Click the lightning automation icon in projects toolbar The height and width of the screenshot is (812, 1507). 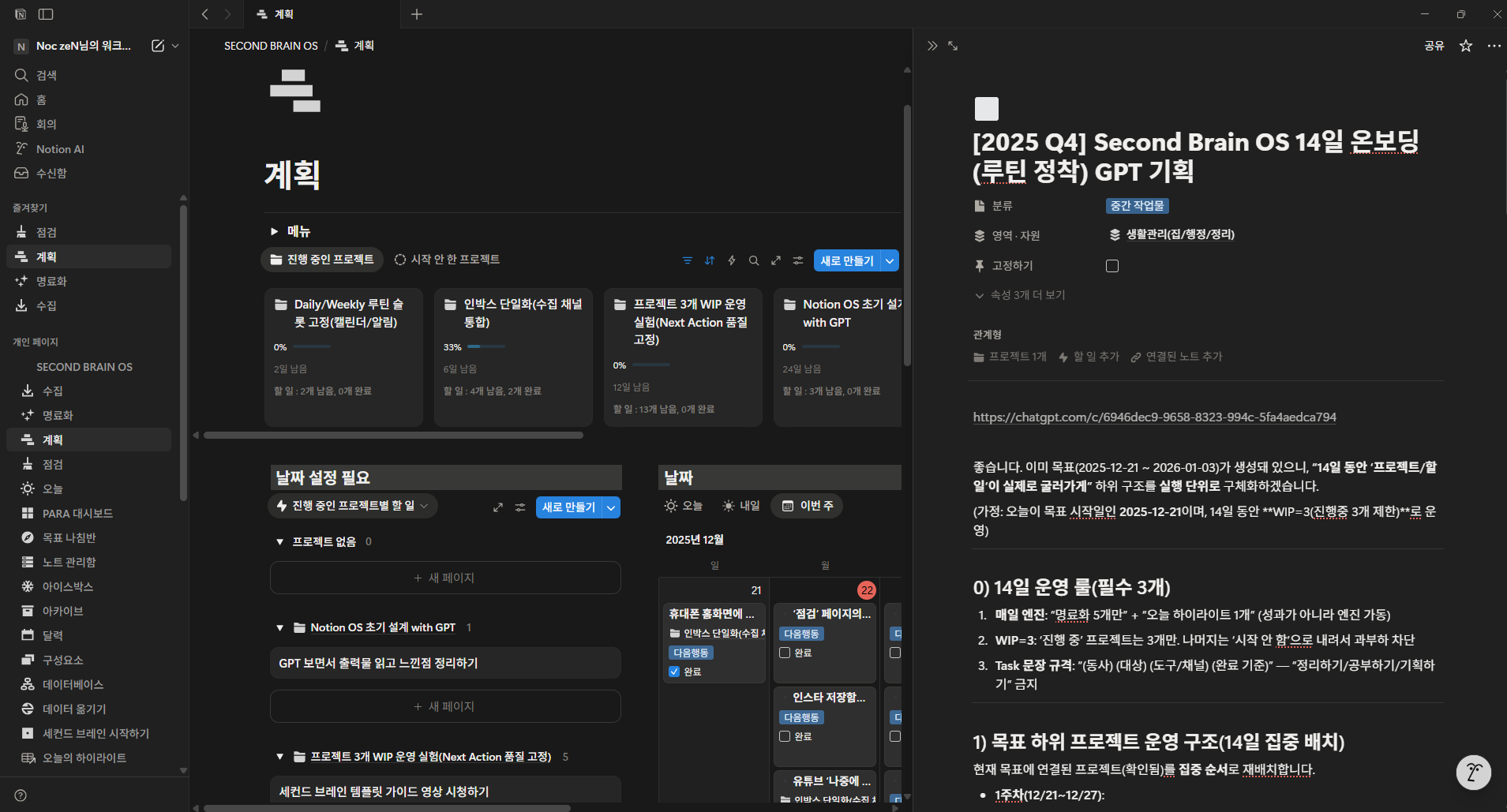(732, 260)
